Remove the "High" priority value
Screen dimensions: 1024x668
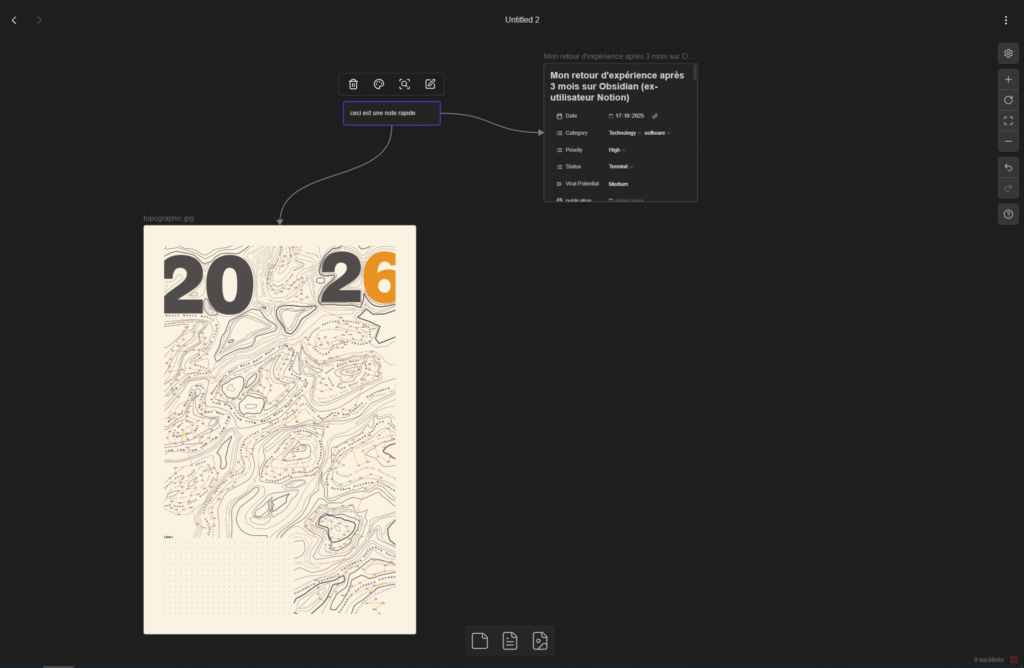[x=624, y=150]
